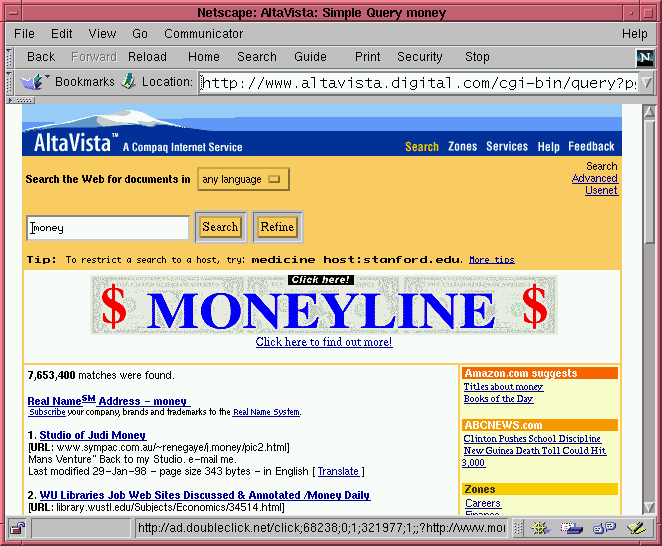The width and height of the screenshot is (662, 546).
Task: Open the Advanced search link
Action: click(x=594, y=178)
